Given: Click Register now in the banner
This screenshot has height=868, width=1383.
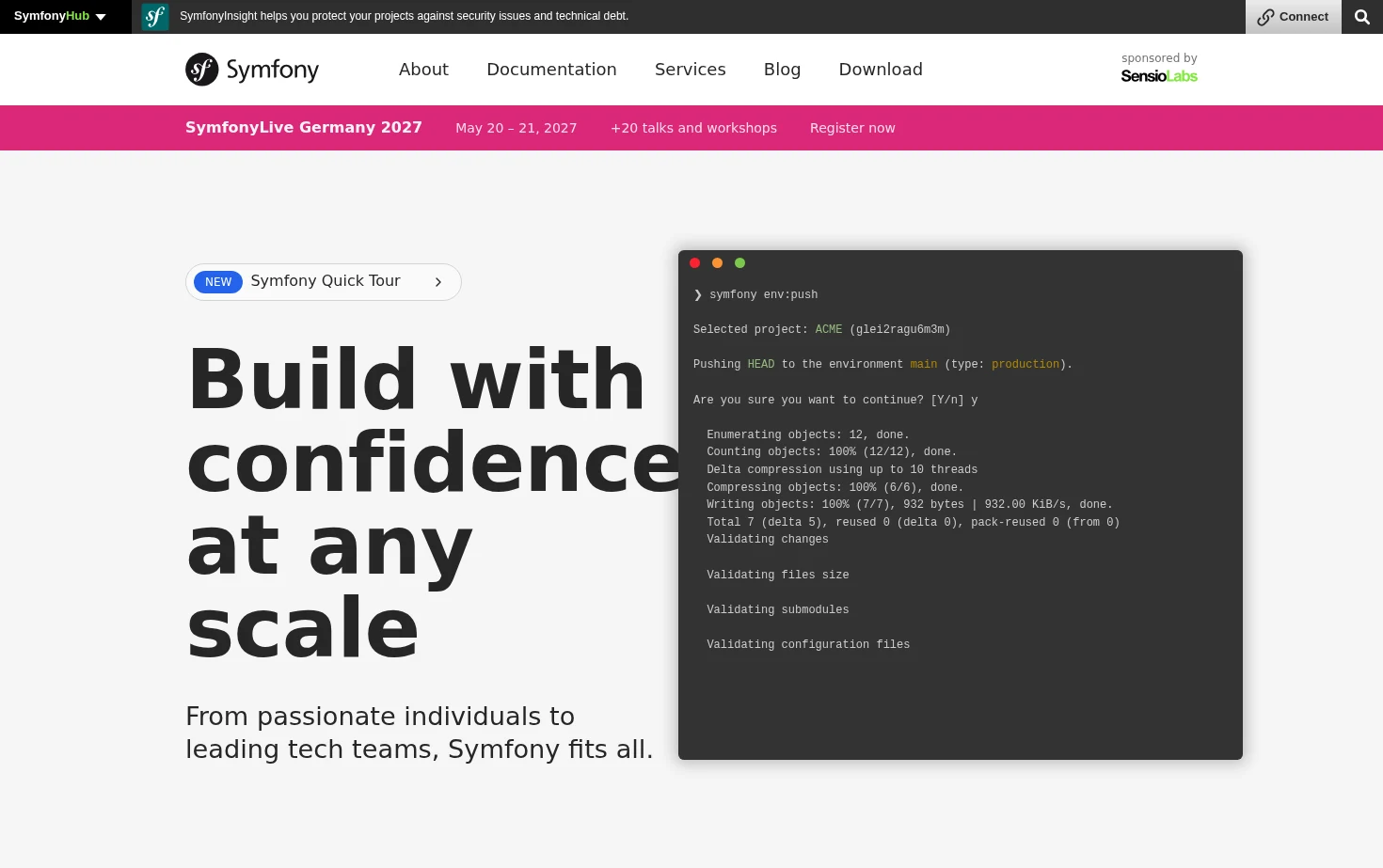Looking at the screenshot, I should (852, 128).
